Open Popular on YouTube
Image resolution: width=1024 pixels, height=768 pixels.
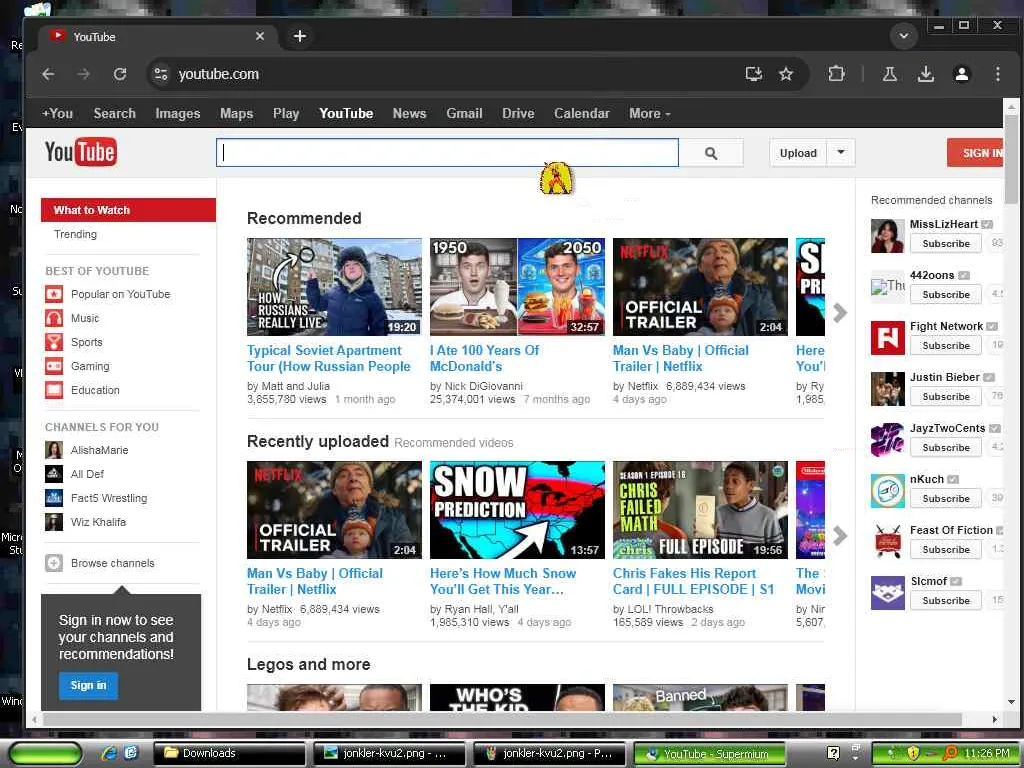(120, 295)
